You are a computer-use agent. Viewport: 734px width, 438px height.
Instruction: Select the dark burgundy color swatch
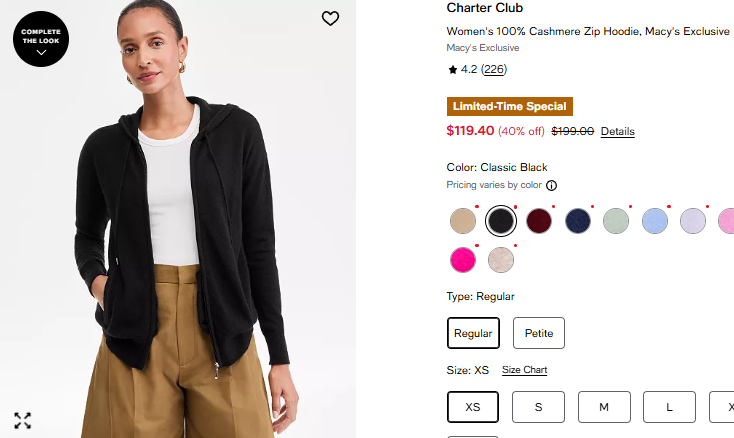pyautogui.click(x=539, y=221)
